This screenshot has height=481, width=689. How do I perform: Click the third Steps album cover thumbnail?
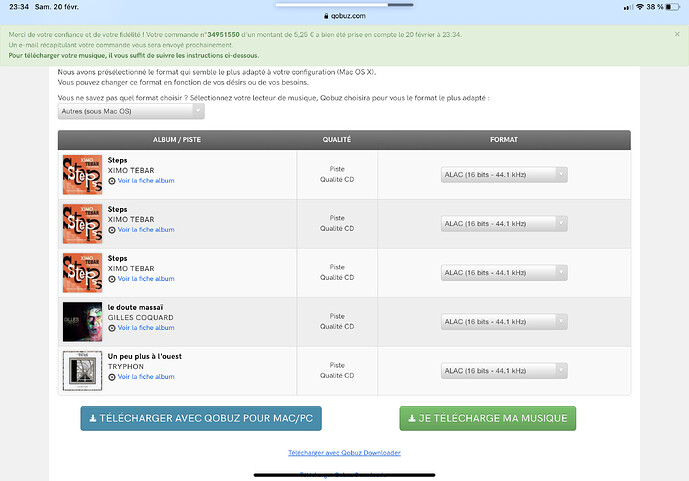click(82, 273)
